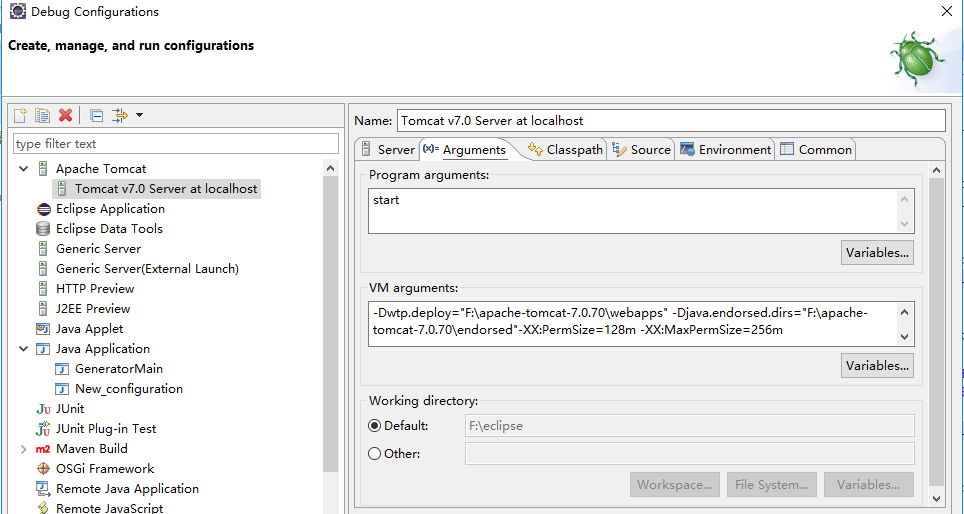Open the Environment tab
The width and height of the screenshot is (964, 514).
[x=725, y=150]
